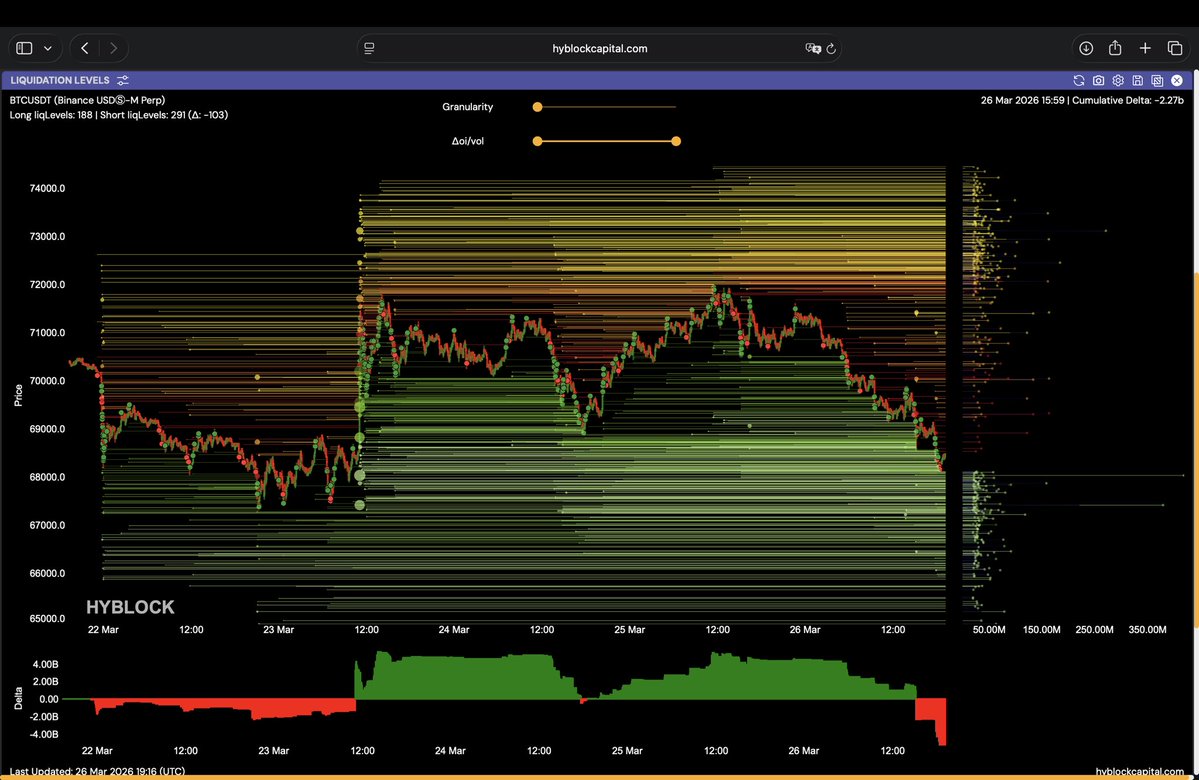Open the Share menu
The height and width of the screenshot is (780, 1199).
pyautogui.click(x=1115, y=47)
